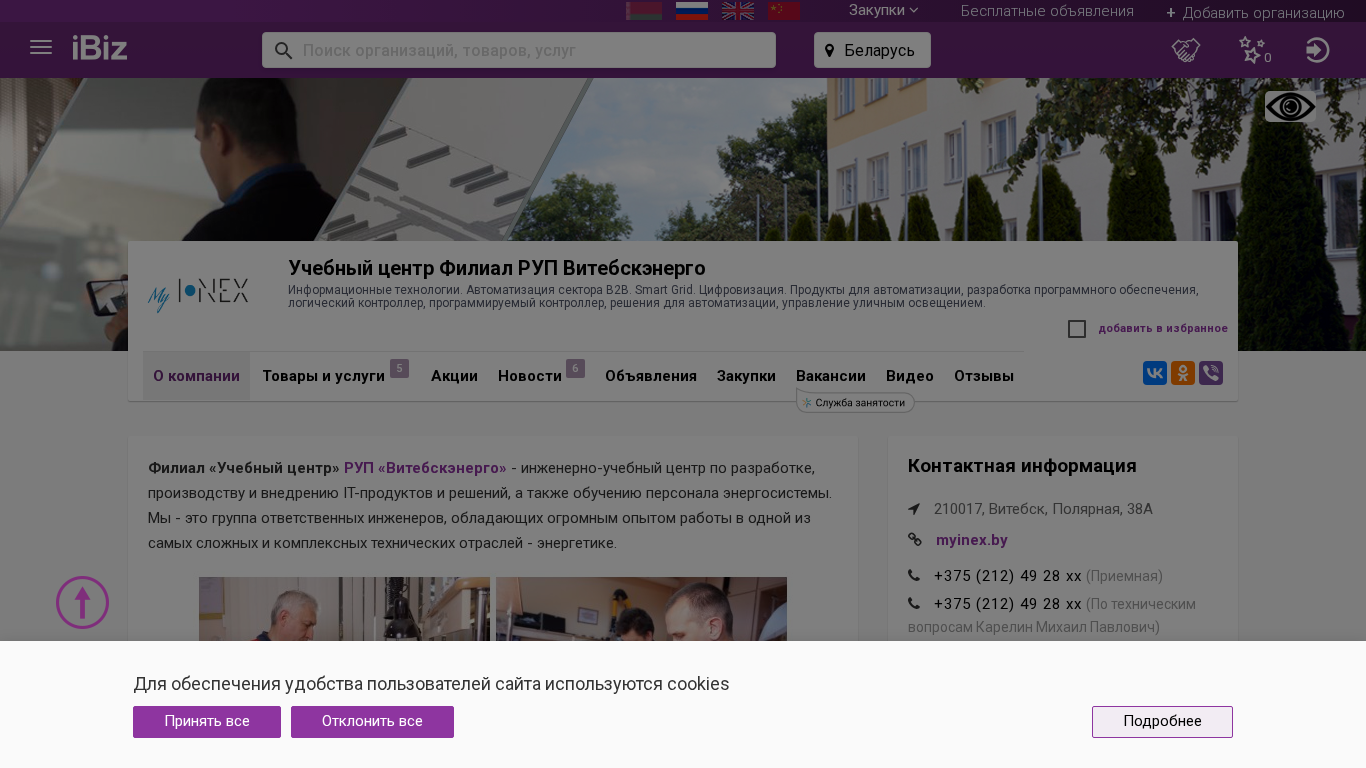Visit the myinex.by website link
The width and height of the screenshot is (1366, 768).
point(972,540)
